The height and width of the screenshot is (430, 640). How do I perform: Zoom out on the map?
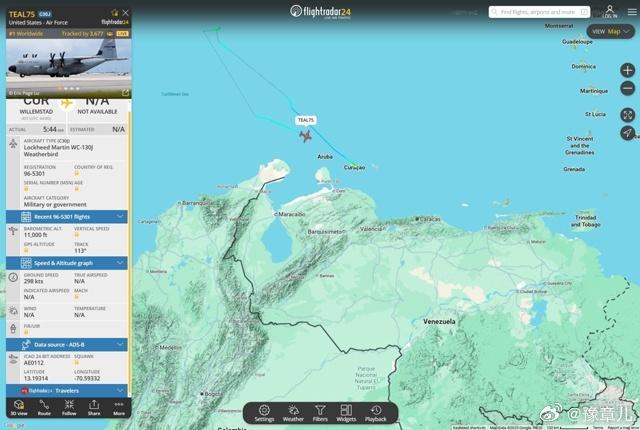click(x=627, y=89)
